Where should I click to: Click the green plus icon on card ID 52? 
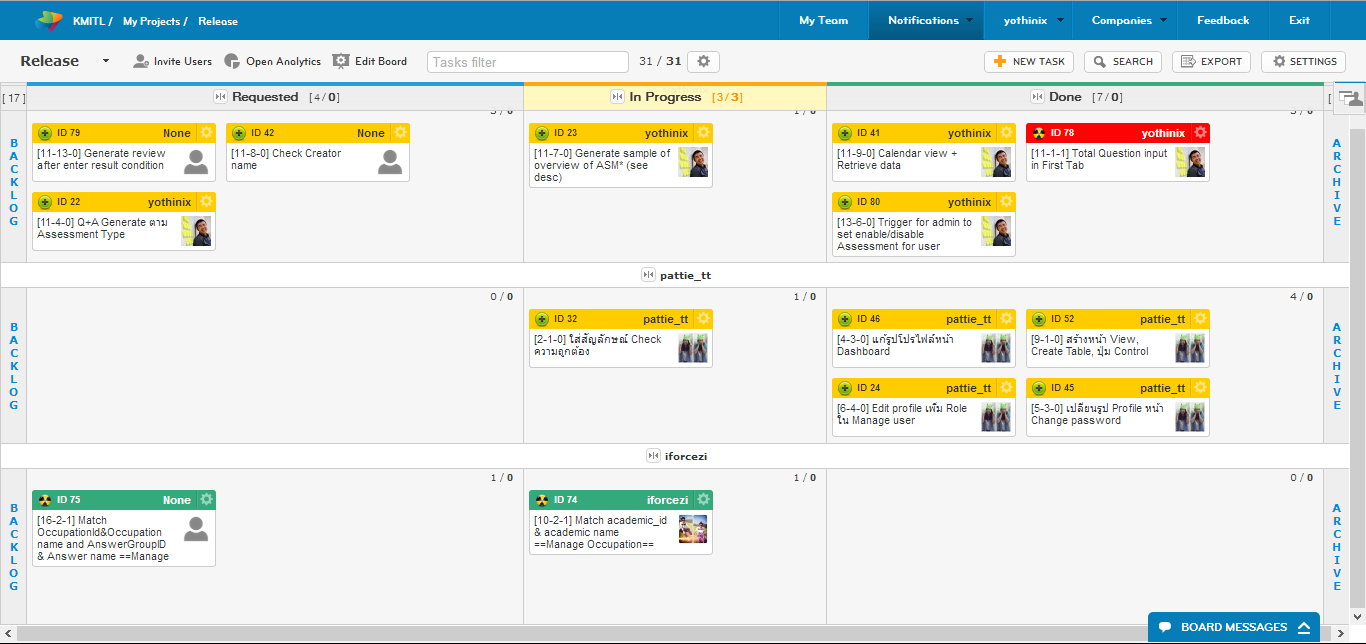point(1039,319)
